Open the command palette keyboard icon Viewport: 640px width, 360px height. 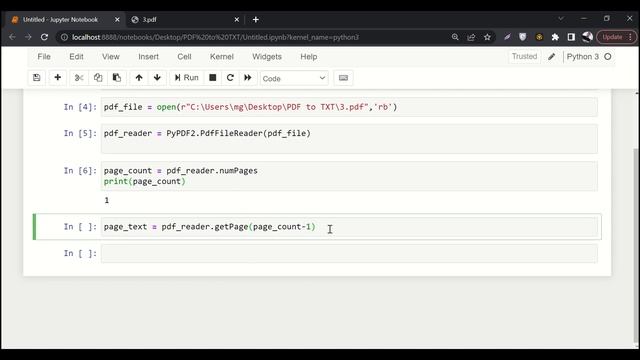click(343, 78)
